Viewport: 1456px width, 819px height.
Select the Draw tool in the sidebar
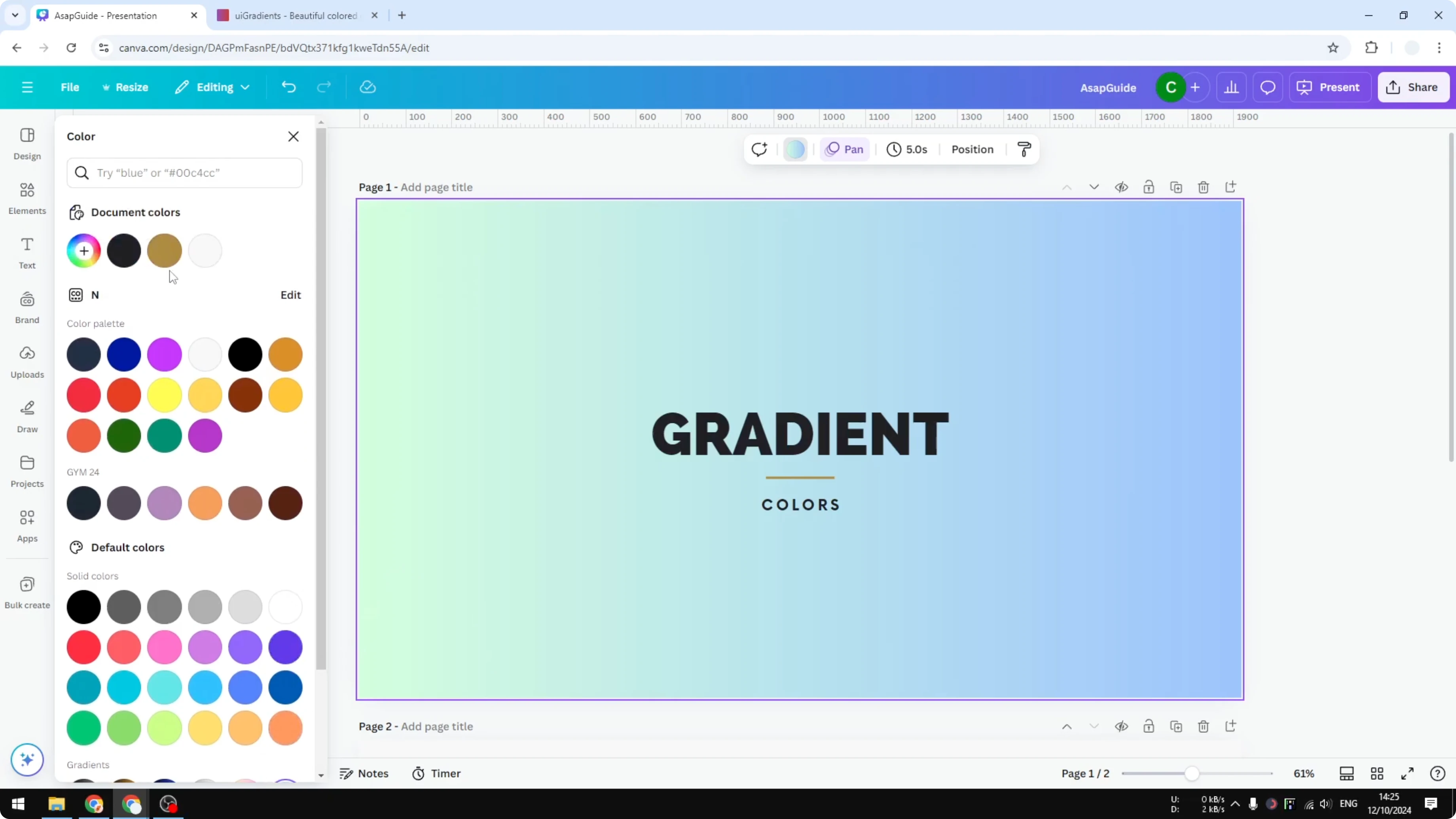(27, 417)
